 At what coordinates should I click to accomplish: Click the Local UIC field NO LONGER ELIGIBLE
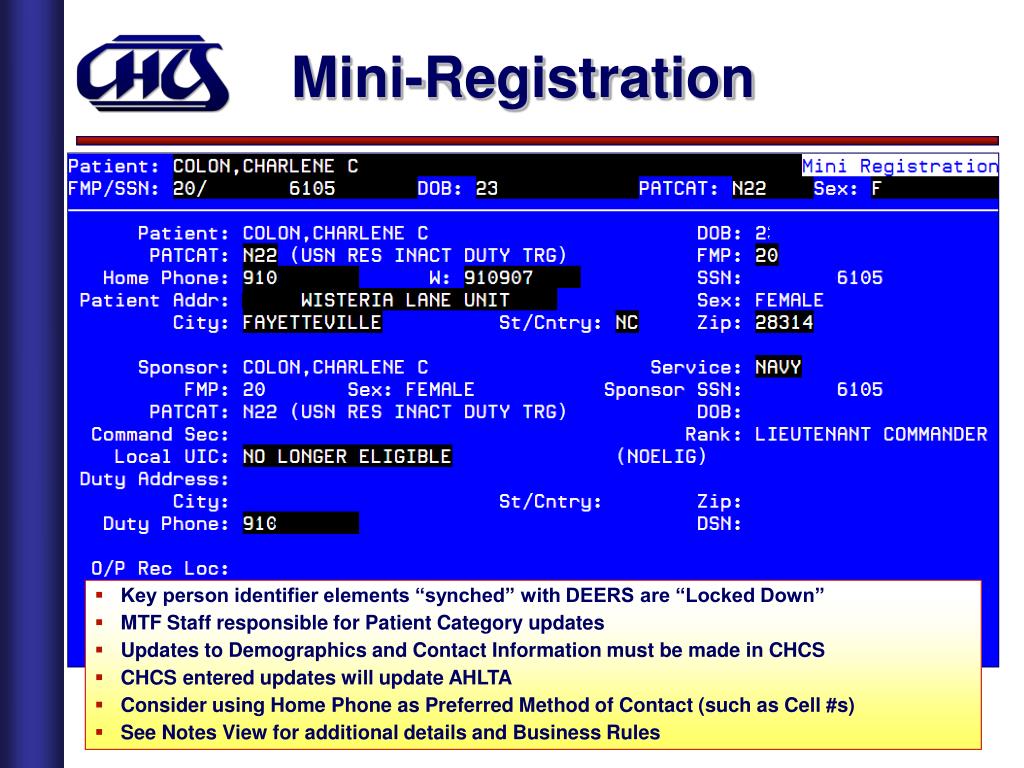pos(347,456)
